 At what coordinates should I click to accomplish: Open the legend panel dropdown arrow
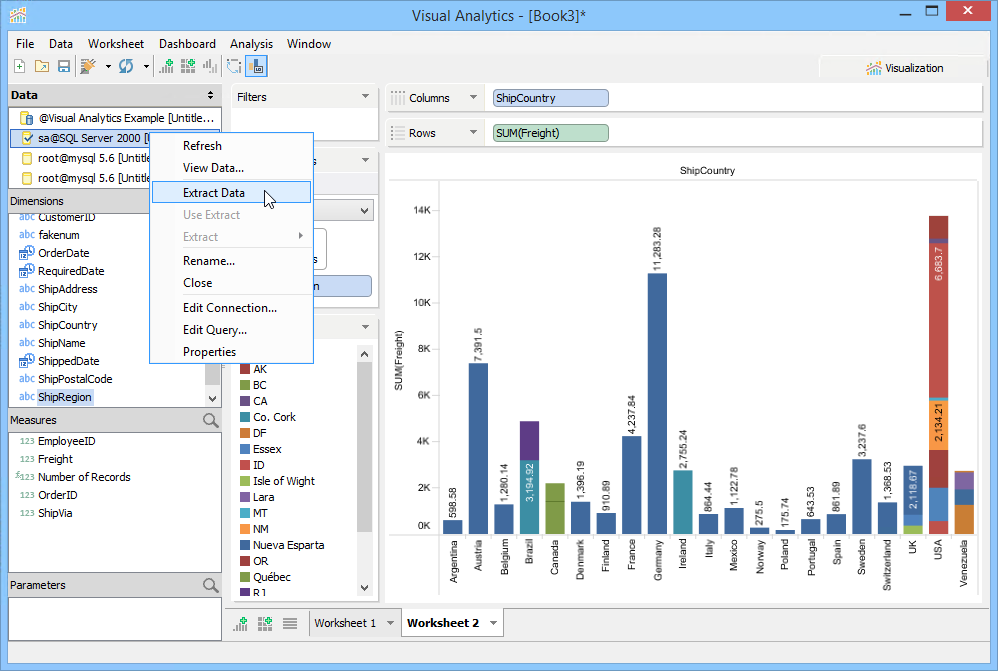click(x=365, y=327)
